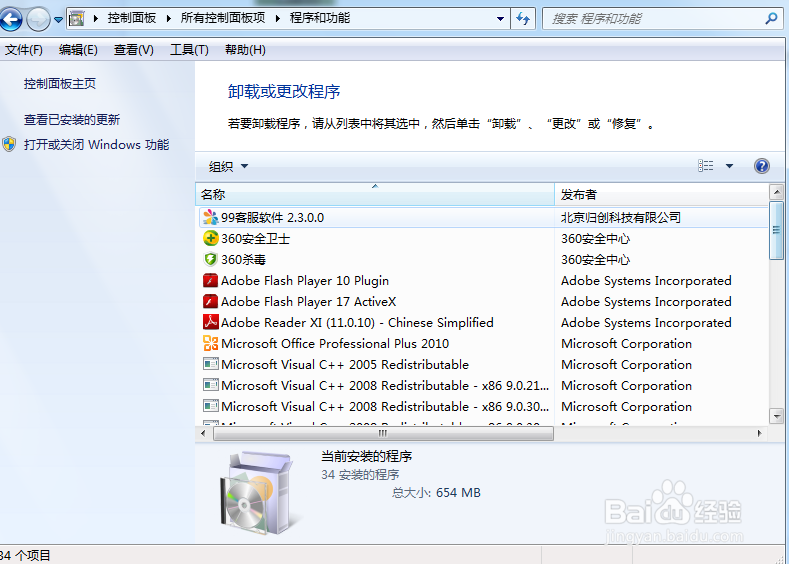
Task: Click the vertical scrollbar down arrow
Action: (777, 416)
